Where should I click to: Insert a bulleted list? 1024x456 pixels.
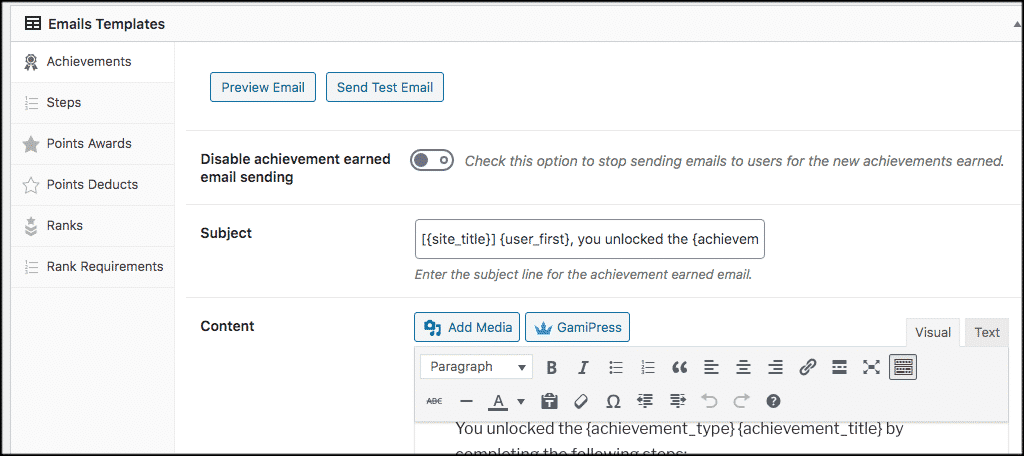[616, 367]
